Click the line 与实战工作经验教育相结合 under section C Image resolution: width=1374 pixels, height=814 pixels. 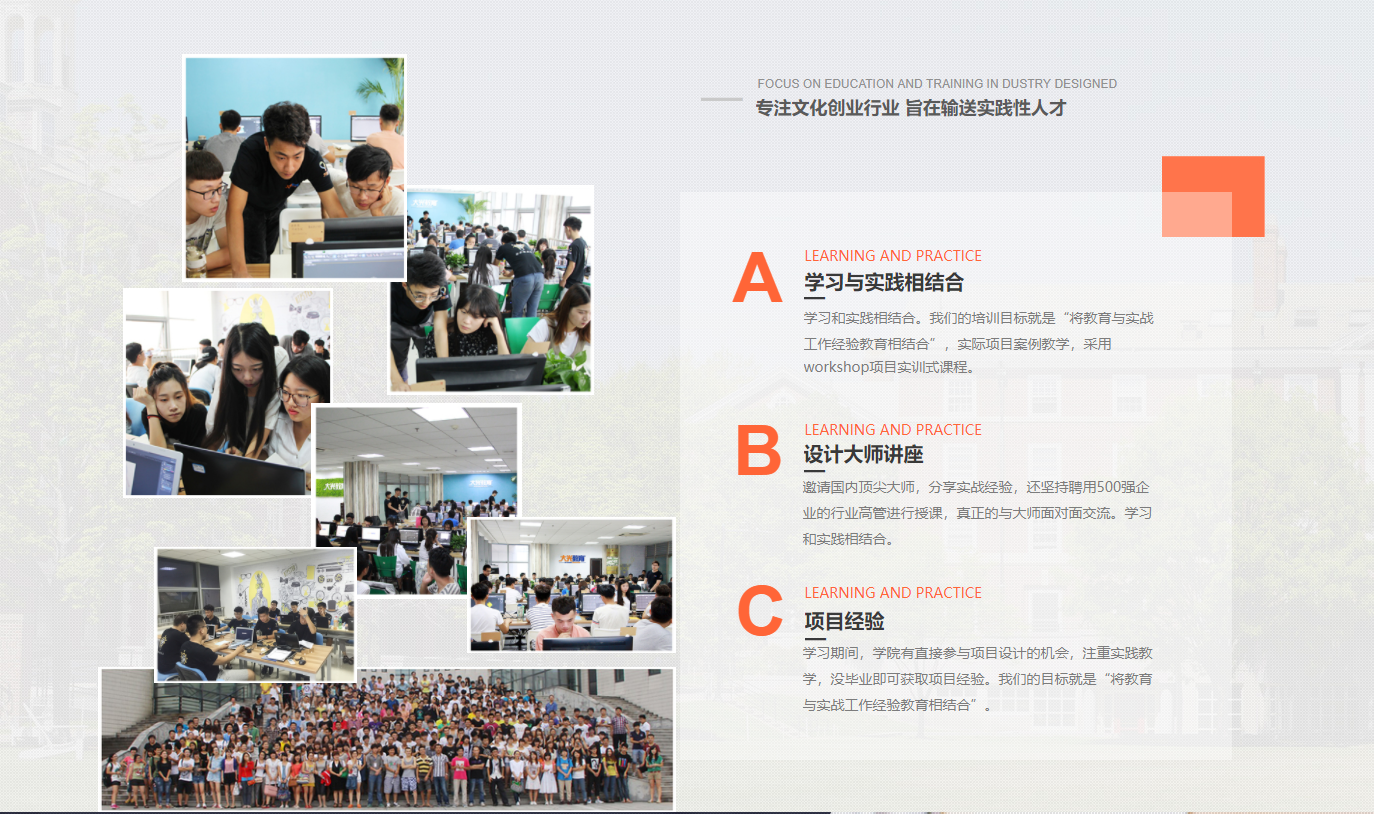pyautogui.click(x=896, y=705)
